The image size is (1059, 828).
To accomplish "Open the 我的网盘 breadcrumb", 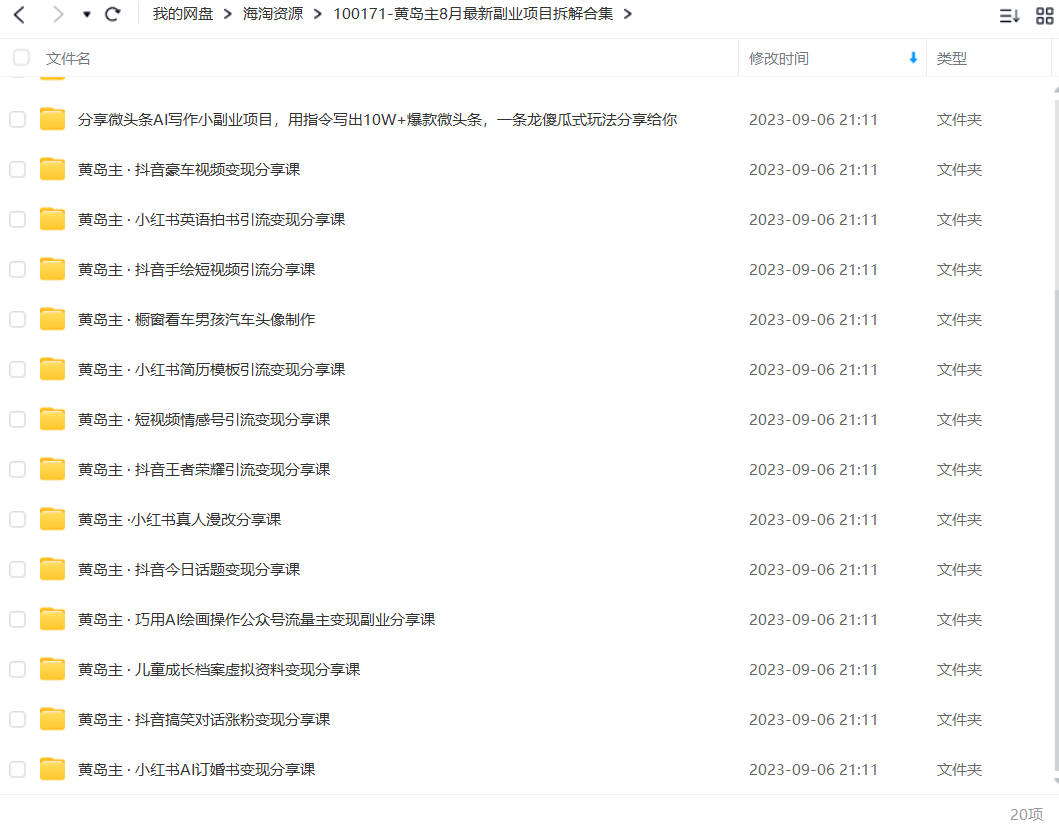I will 182,14.
